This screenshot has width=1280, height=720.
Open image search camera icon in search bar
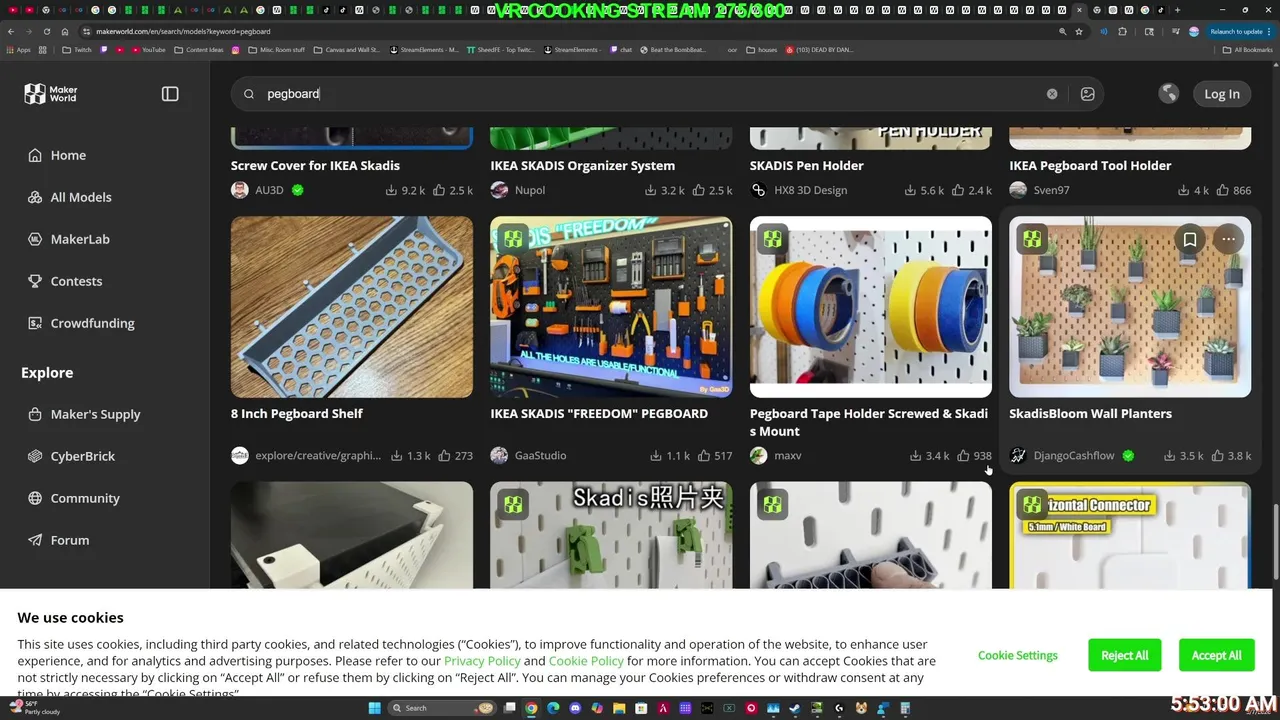coord(1088,94)
